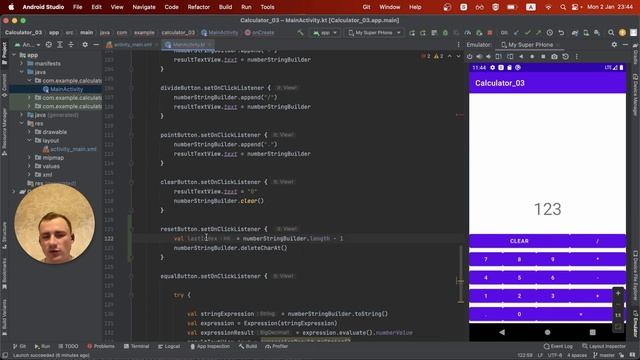Open the Refactor menu
Viewport: 640px width, 360px height.
click(x=198, y=7)
